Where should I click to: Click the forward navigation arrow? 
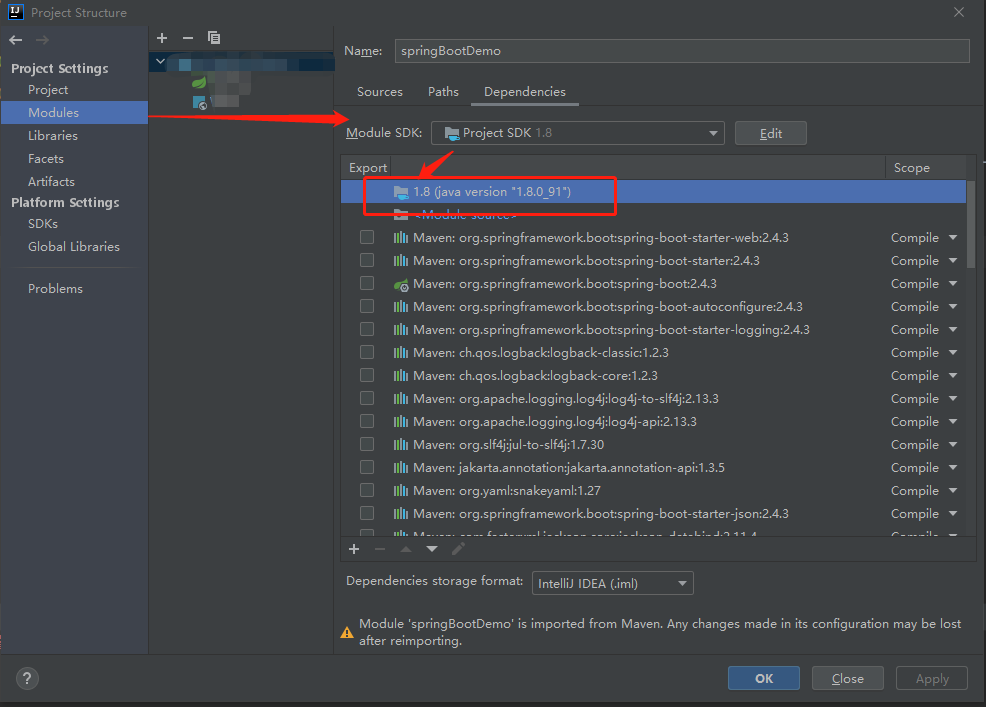[42, 40]
